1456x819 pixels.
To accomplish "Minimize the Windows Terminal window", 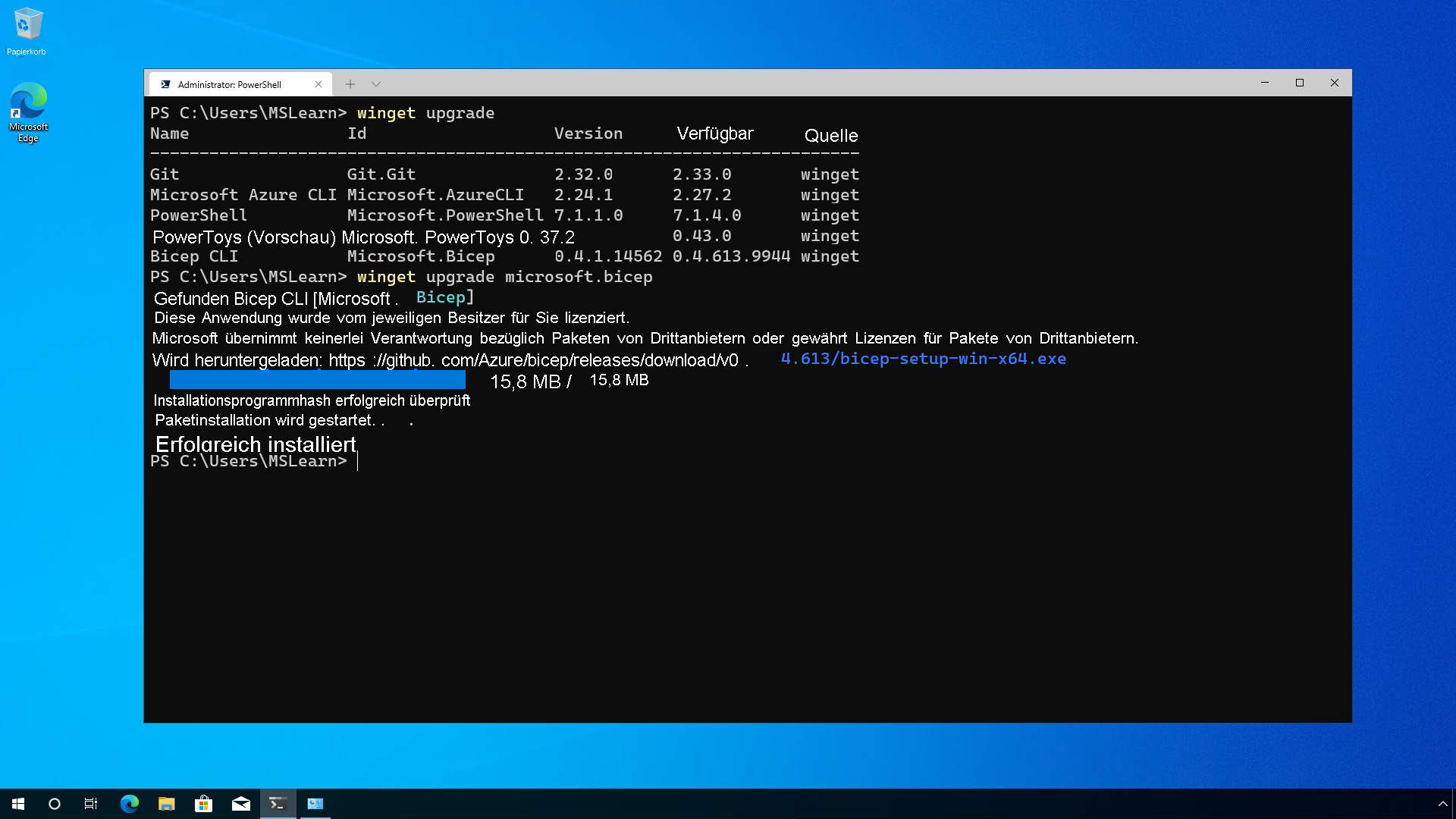I will (1265, 83).
